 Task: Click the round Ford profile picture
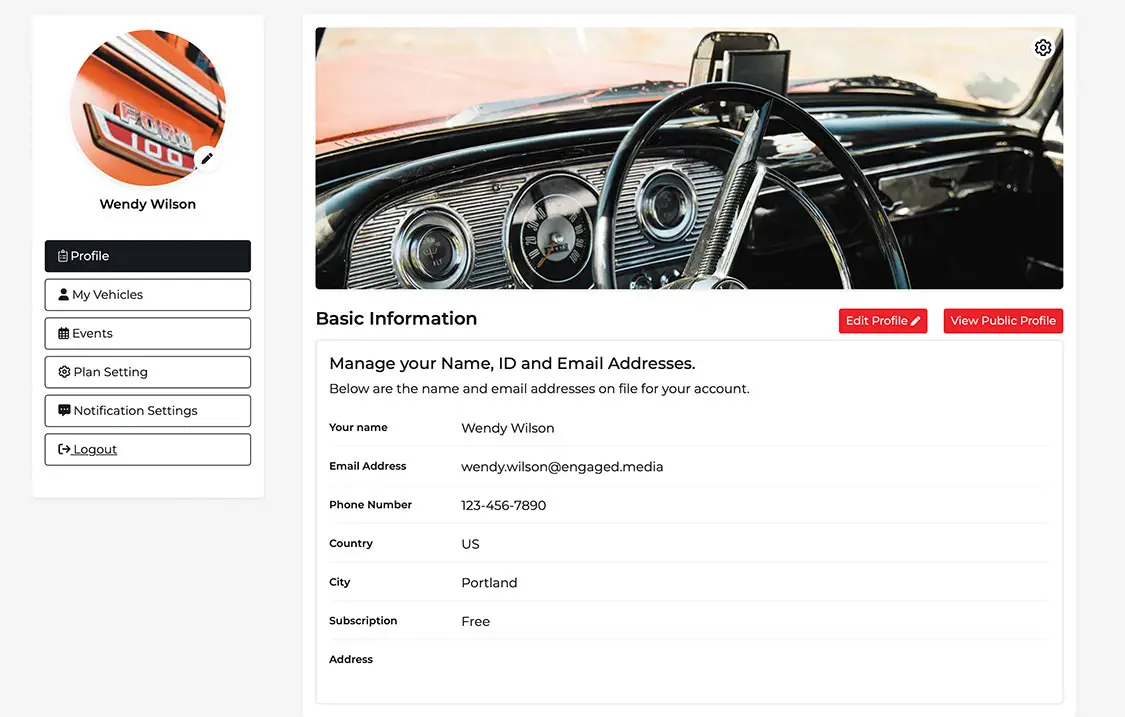(x=143, y=105)
